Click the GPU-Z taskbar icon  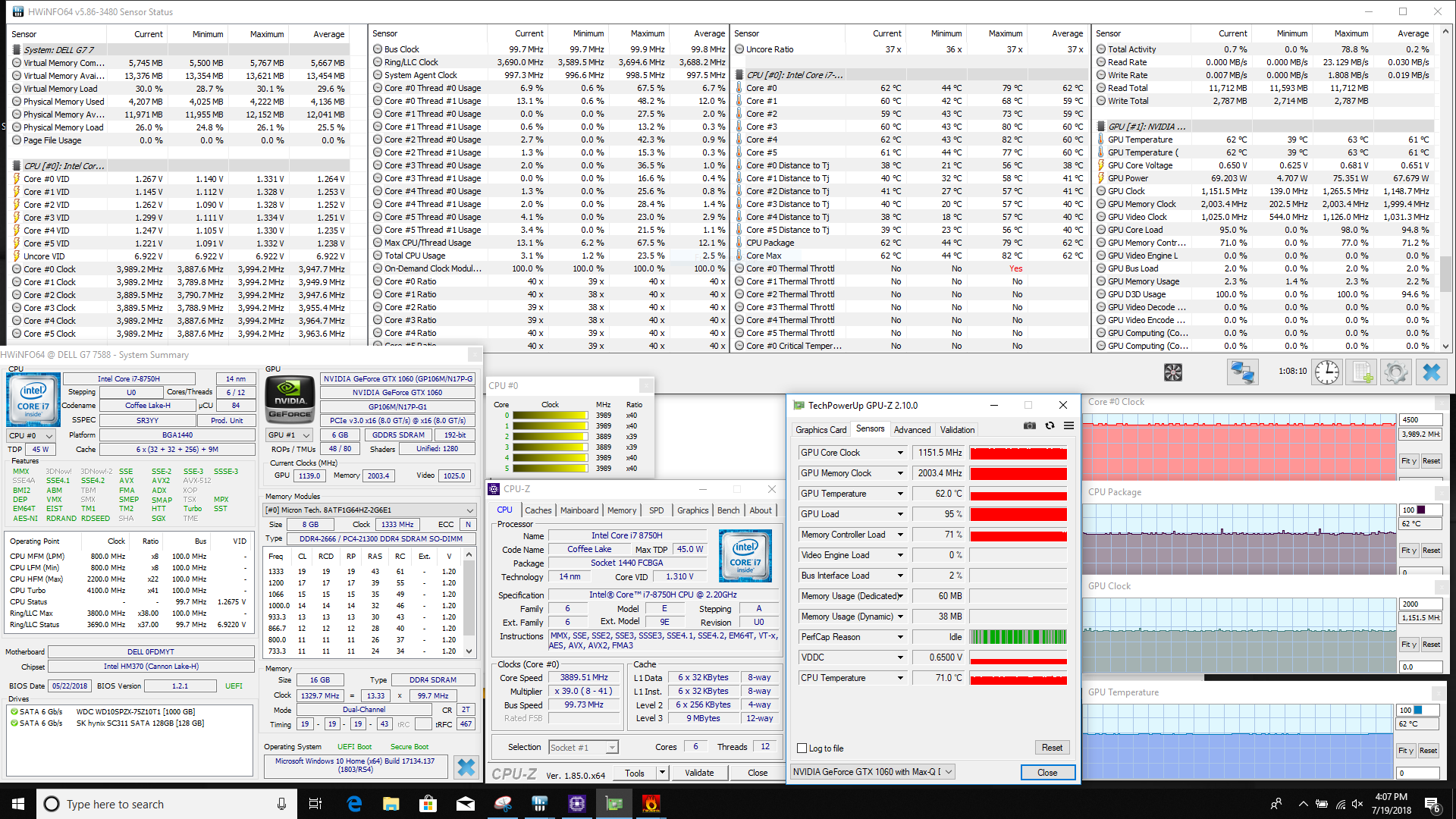pyautogui.click(x=613, y=804)
